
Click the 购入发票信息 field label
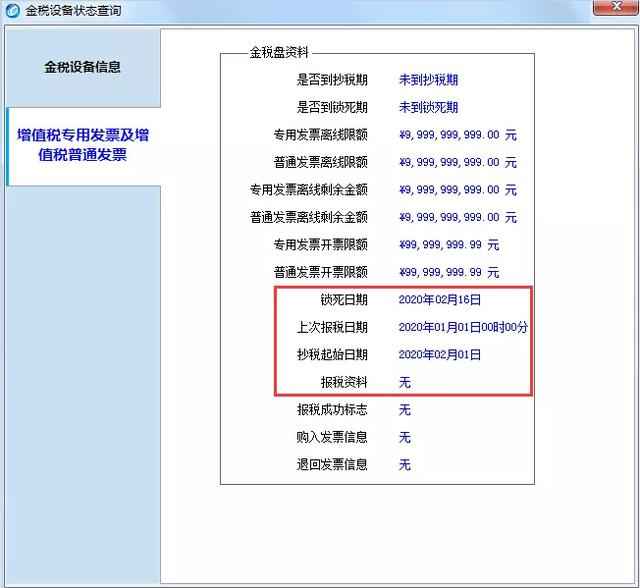(x=332, y=437)
